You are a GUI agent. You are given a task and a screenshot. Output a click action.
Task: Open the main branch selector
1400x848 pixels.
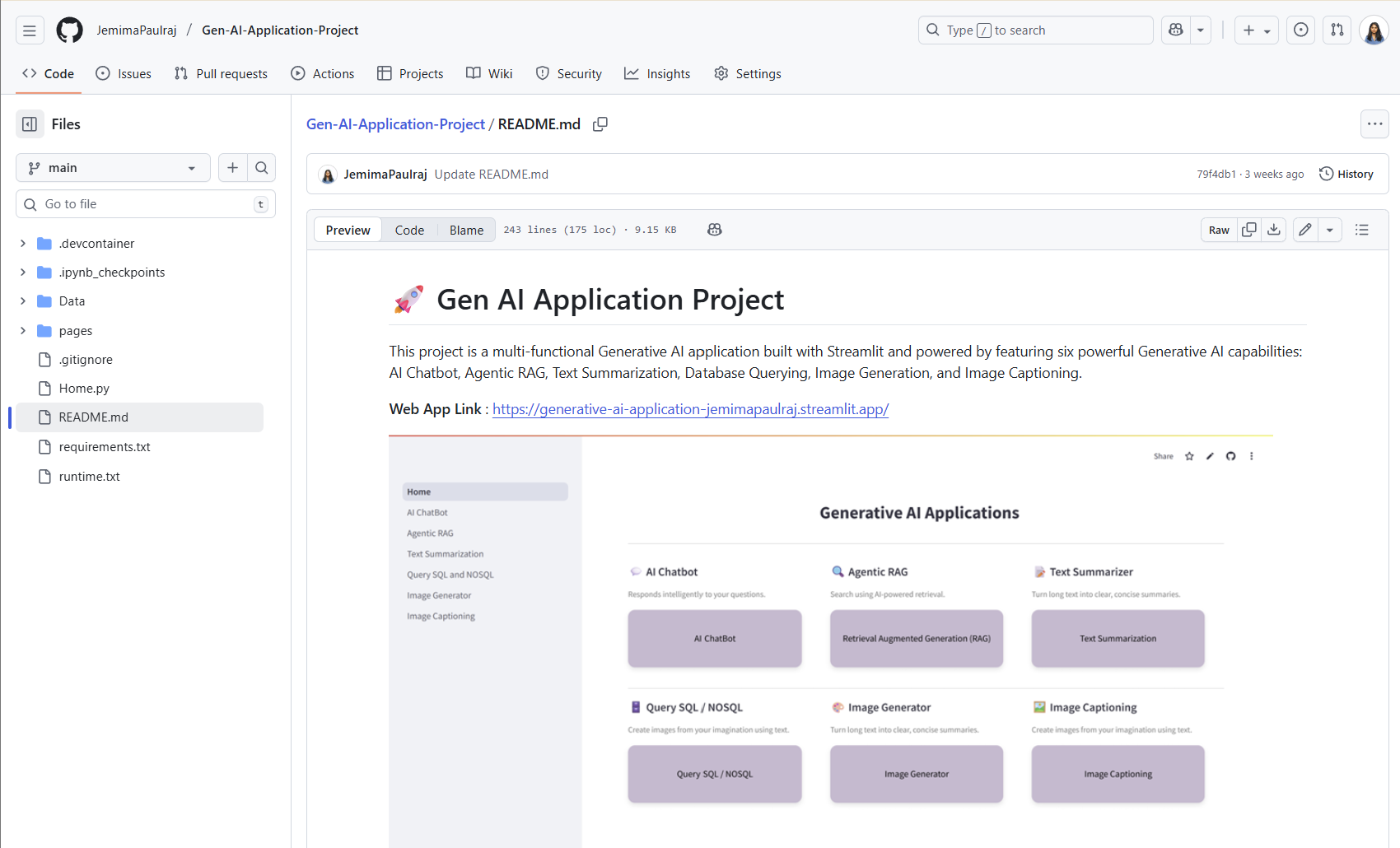point(113,167)
